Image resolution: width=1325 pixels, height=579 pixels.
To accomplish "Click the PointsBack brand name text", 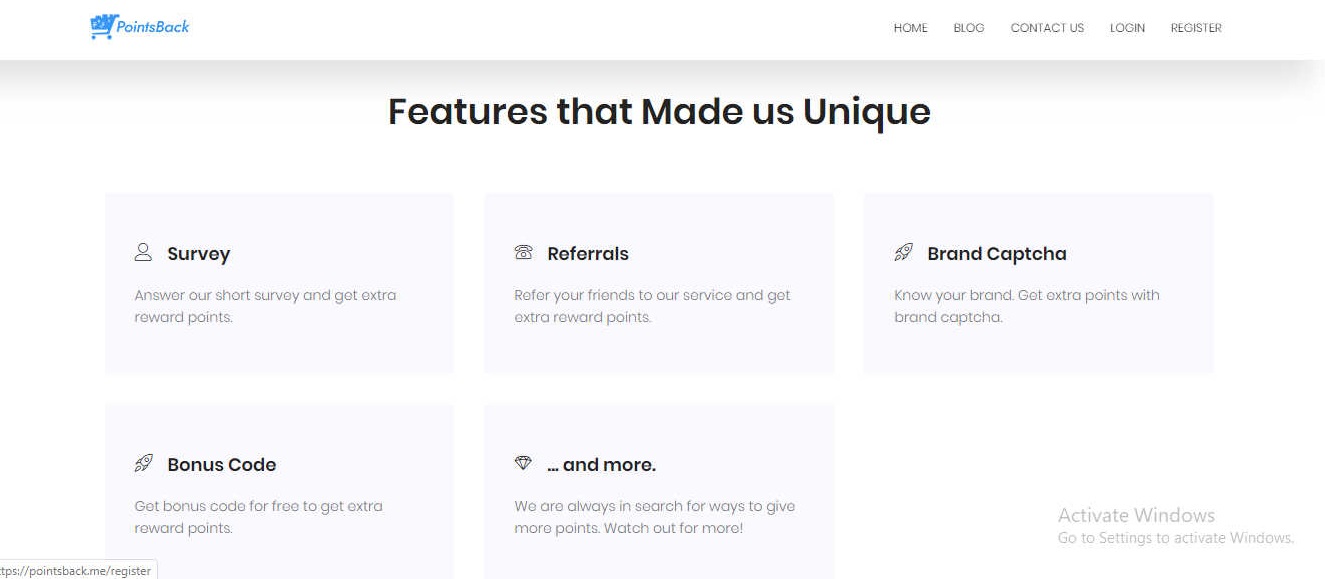I will coord(153,27).
